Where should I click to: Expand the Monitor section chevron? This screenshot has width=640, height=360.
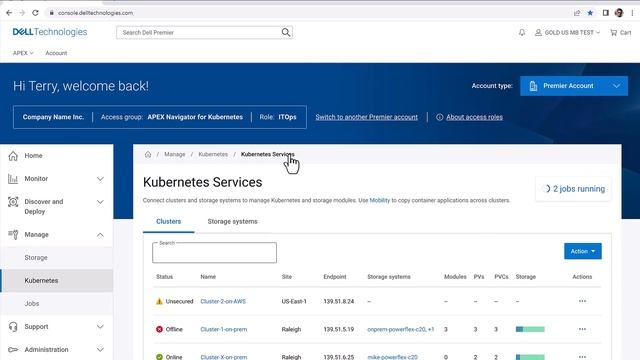(100, 179)
